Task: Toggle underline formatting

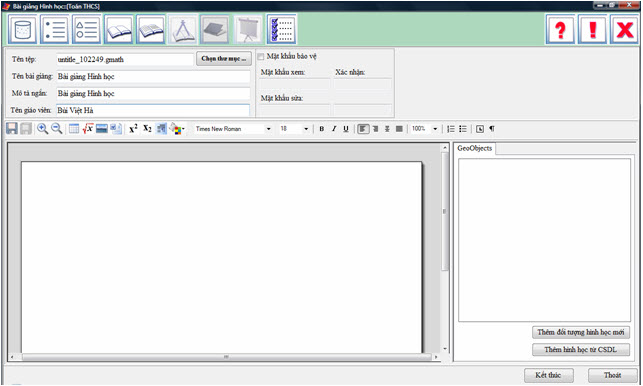Action: (346, 129)
